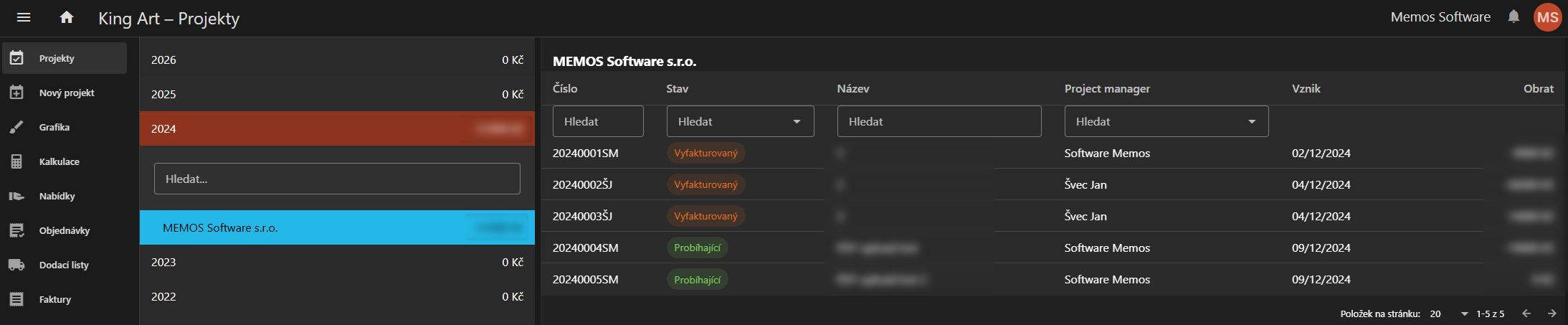Open the hamburger navigation menu

(x=24, y=17)
